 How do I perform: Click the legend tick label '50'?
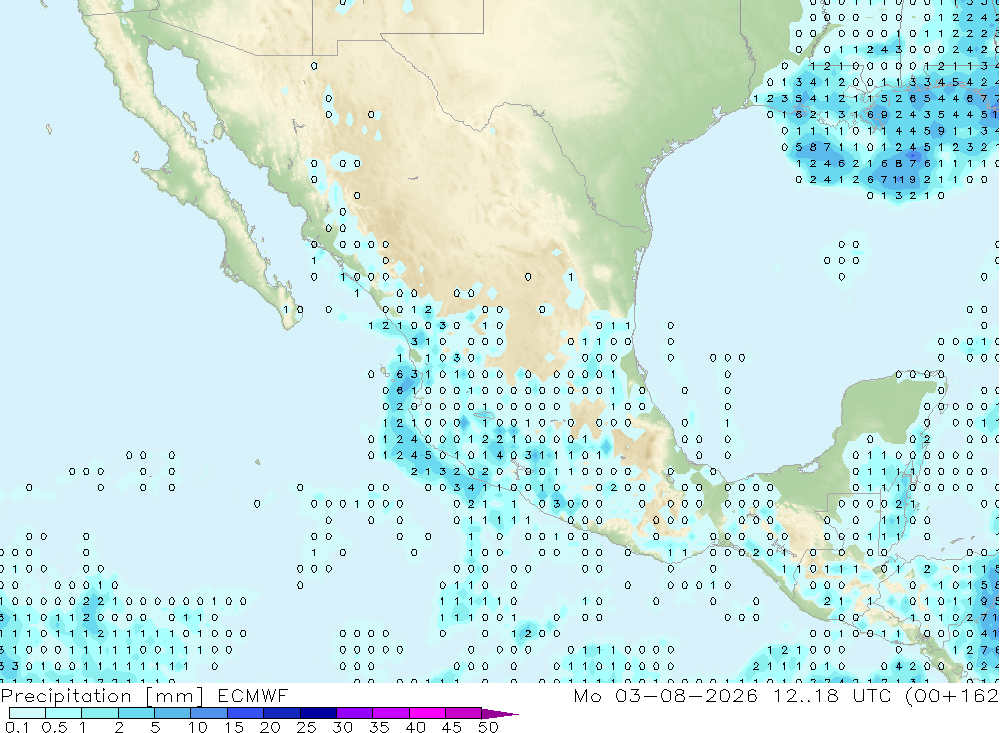(488, 727)
